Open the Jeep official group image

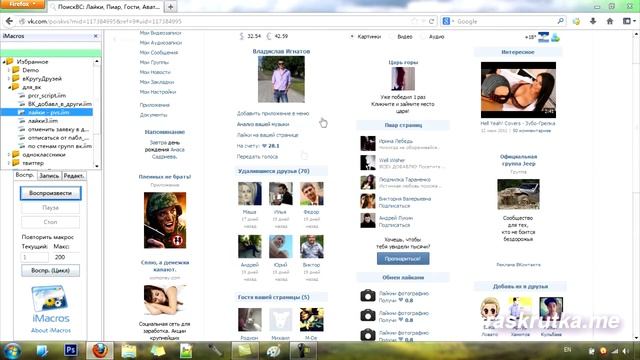click(518, 194)
